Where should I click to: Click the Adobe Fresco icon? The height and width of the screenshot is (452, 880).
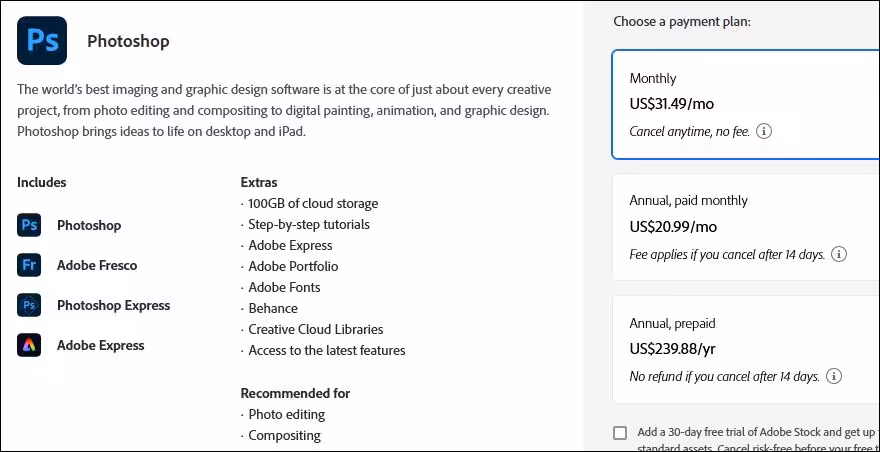coord(29,265)
